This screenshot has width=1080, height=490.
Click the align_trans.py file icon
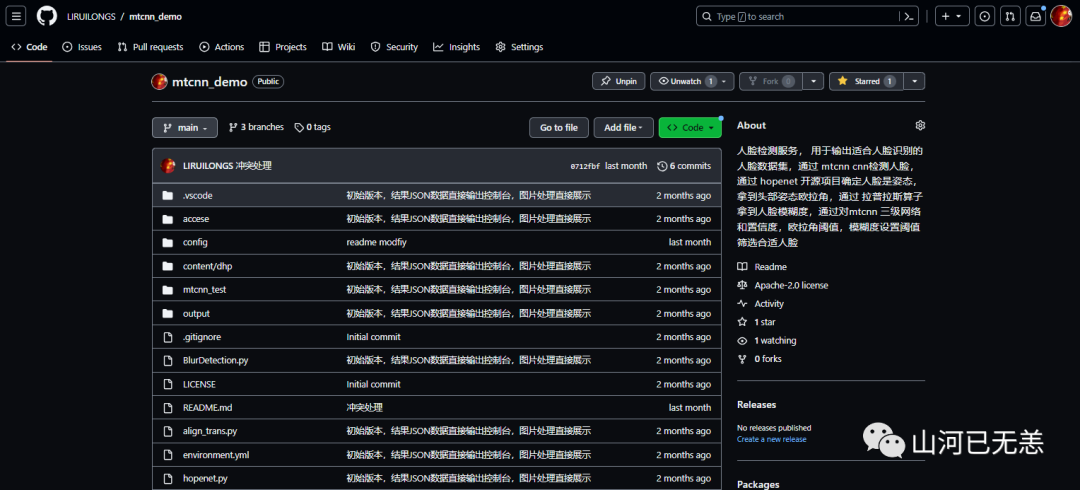167,431
